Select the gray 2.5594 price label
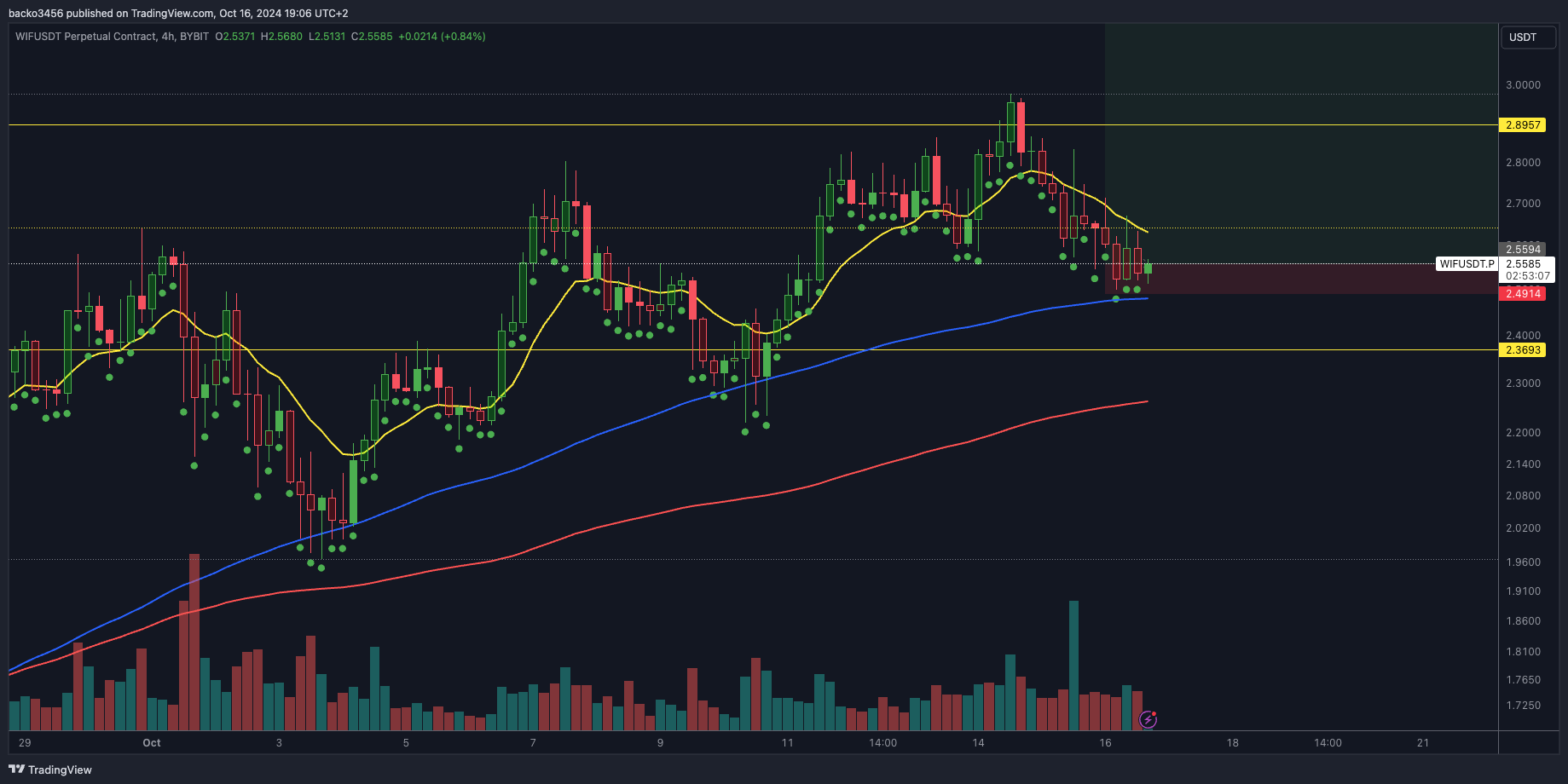This screenshot has width=1568, height=784. pyautogui.click(x=1522, y=250)
